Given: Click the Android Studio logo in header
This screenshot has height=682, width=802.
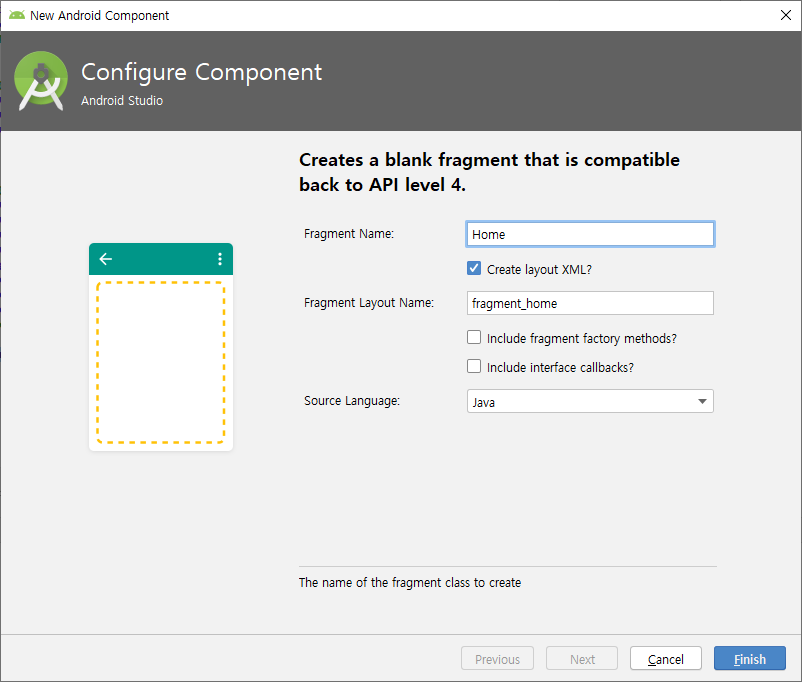Looking at the screenshot, I should tap(41, 80).
